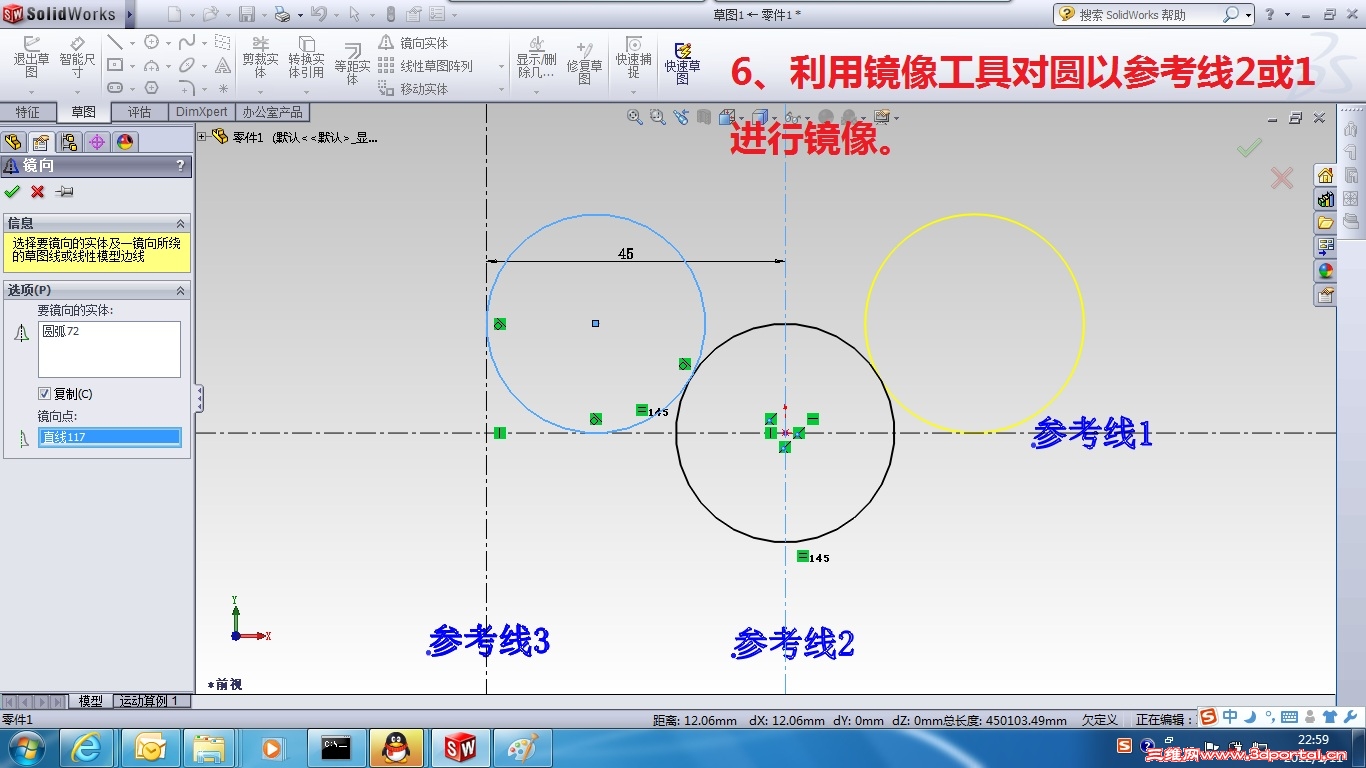Select the Sketch Fillet tool

click(x=187, y=88)
